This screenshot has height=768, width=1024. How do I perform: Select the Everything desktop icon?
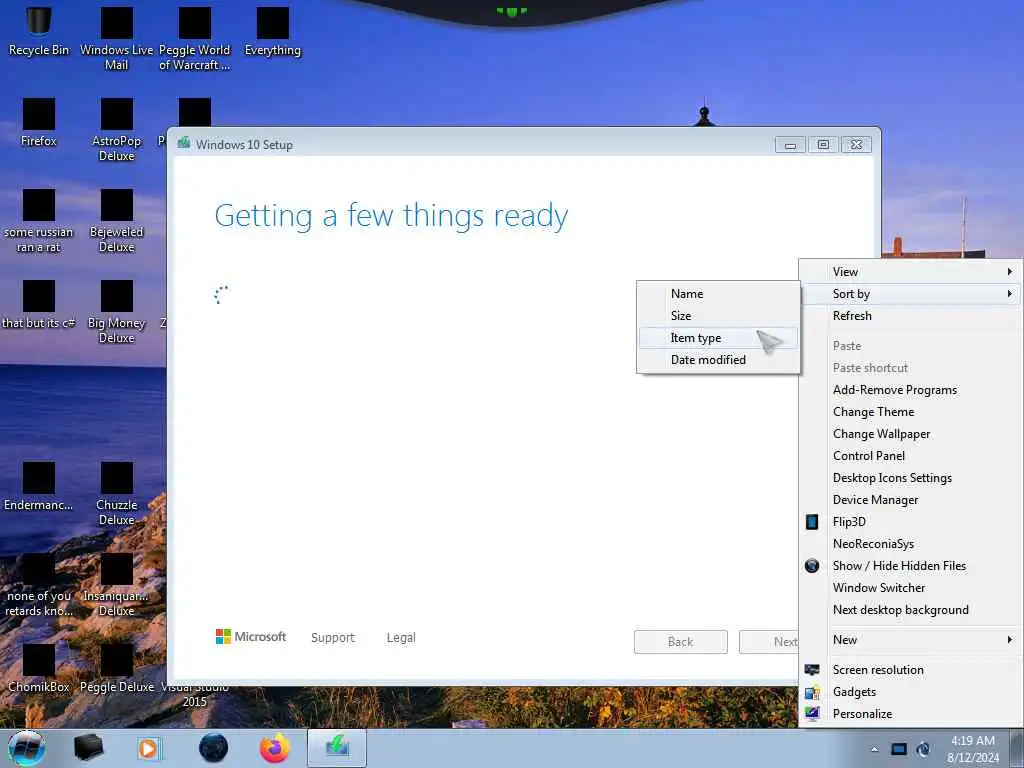[273, 31]
